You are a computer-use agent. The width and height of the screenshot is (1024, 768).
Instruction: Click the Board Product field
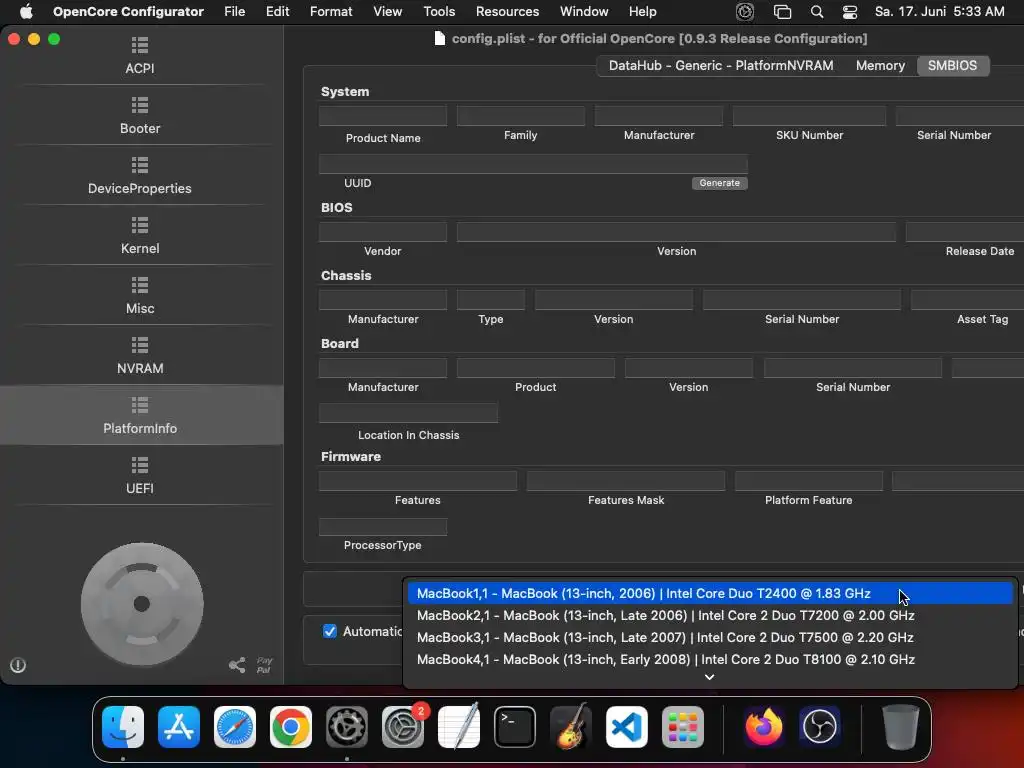536,368
